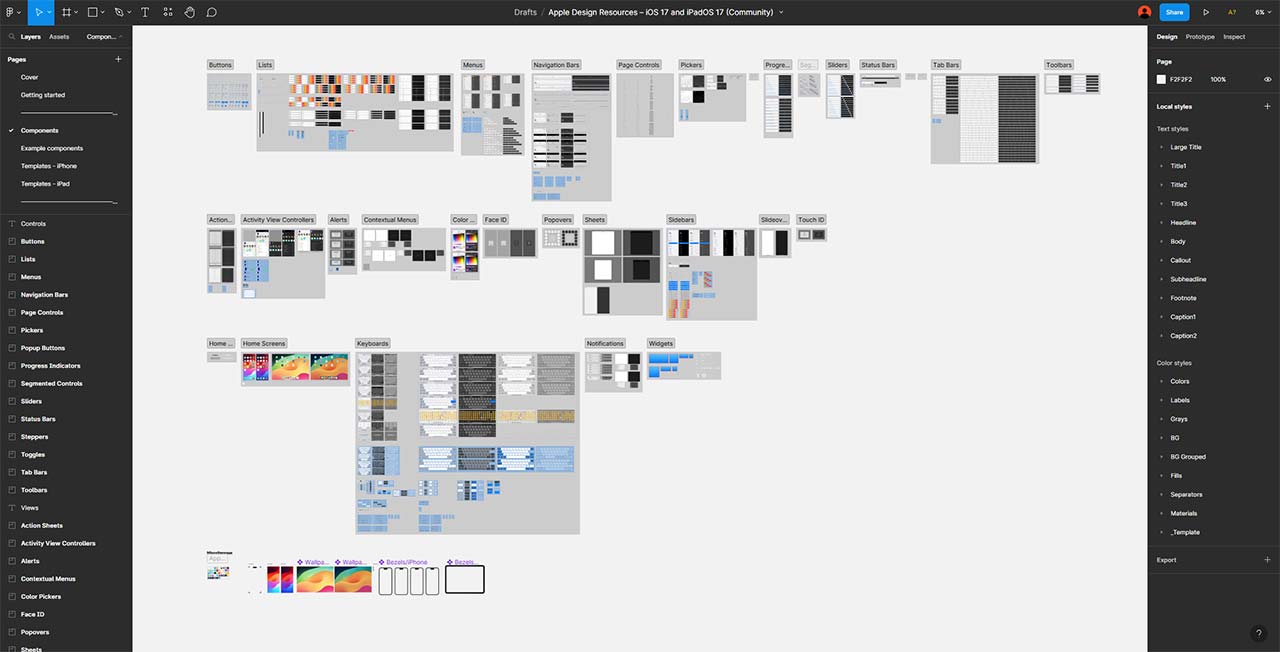Toggle page background visibility eye icon
The height and width of the screenshot is (652, 1280).
click(x=1267, y=79)
